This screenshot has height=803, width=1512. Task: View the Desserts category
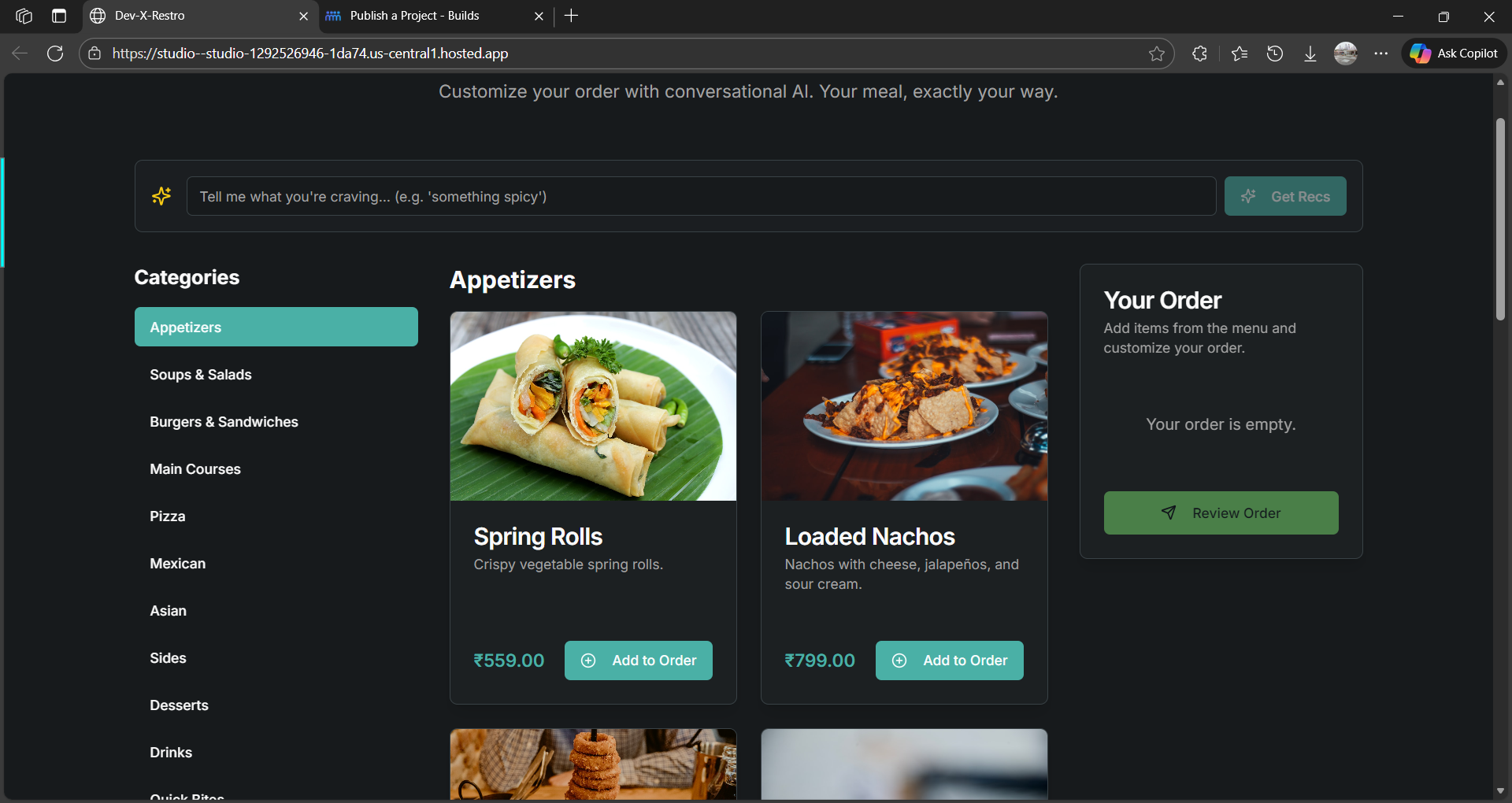coord(276,705)
